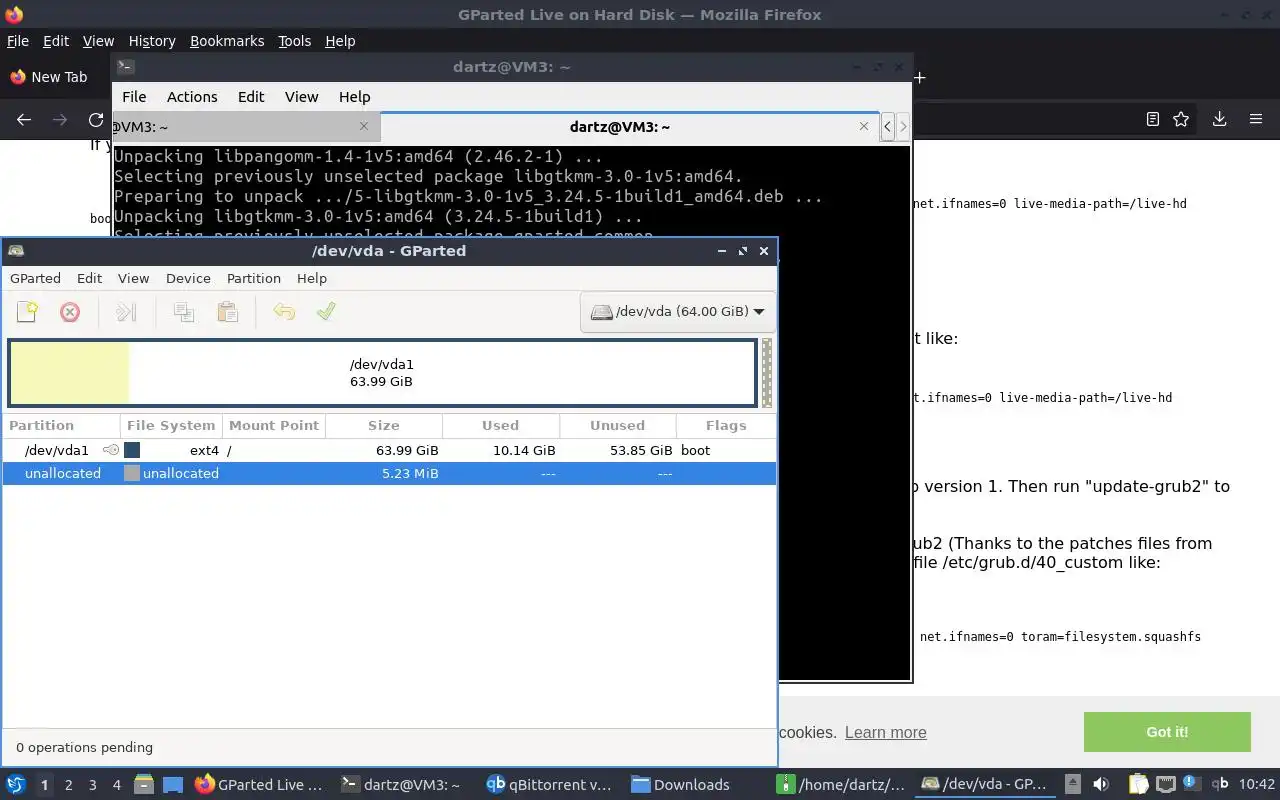Click the qBittorrent tray icon
The image size is (1280, 800).
1220,785
